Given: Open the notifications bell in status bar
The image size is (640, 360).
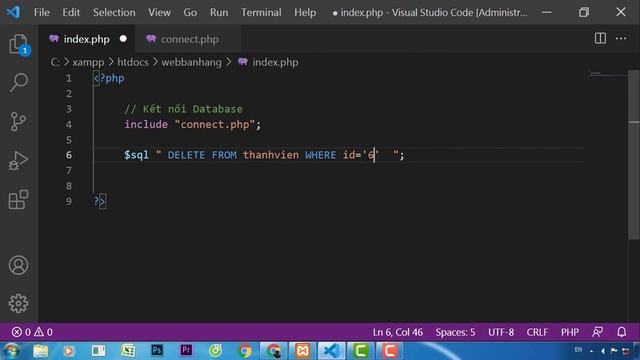Looking at the screenshot, I should coord(621,332).
